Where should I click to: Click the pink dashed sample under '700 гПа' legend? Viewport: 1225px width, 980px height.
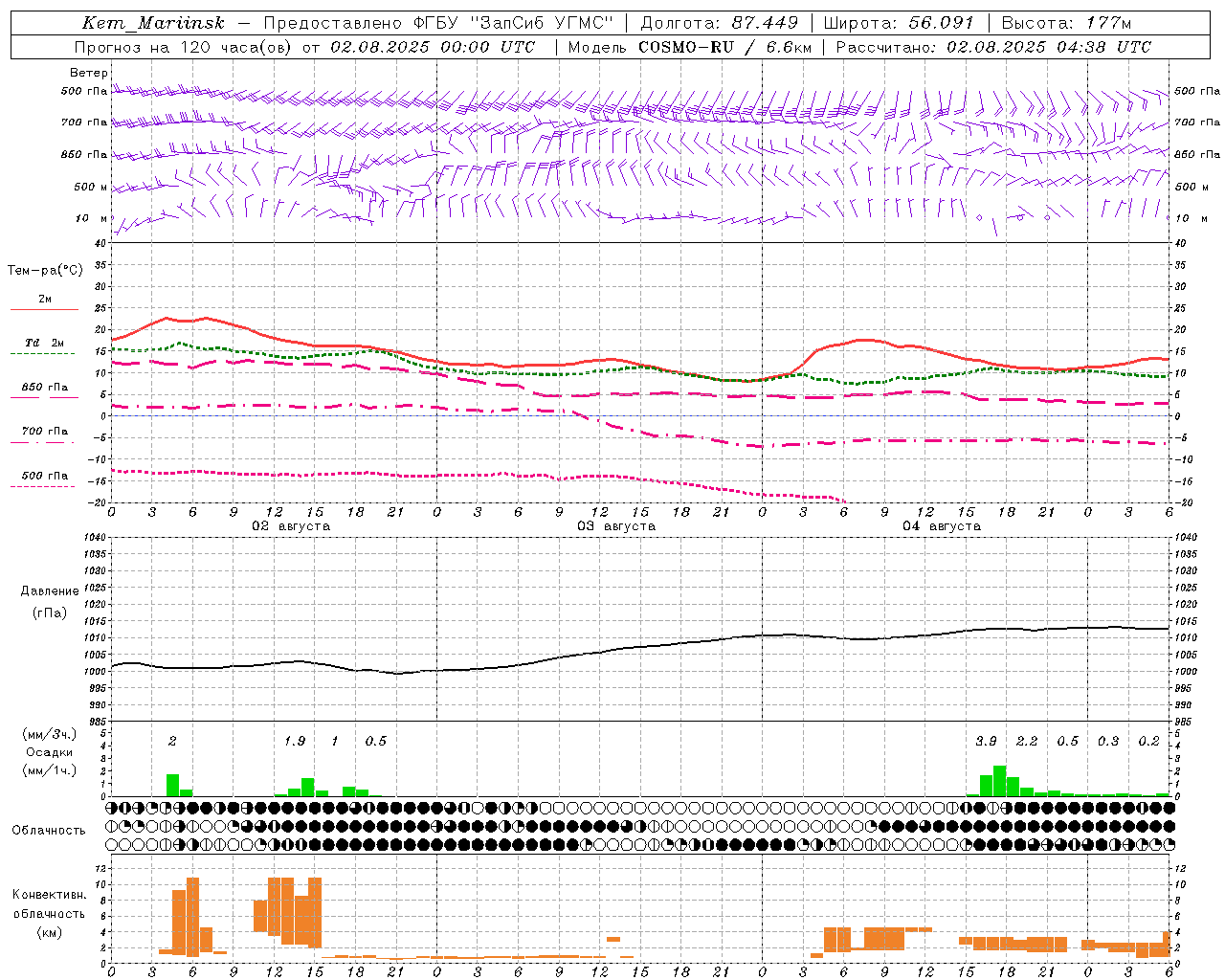coord(42,442)
